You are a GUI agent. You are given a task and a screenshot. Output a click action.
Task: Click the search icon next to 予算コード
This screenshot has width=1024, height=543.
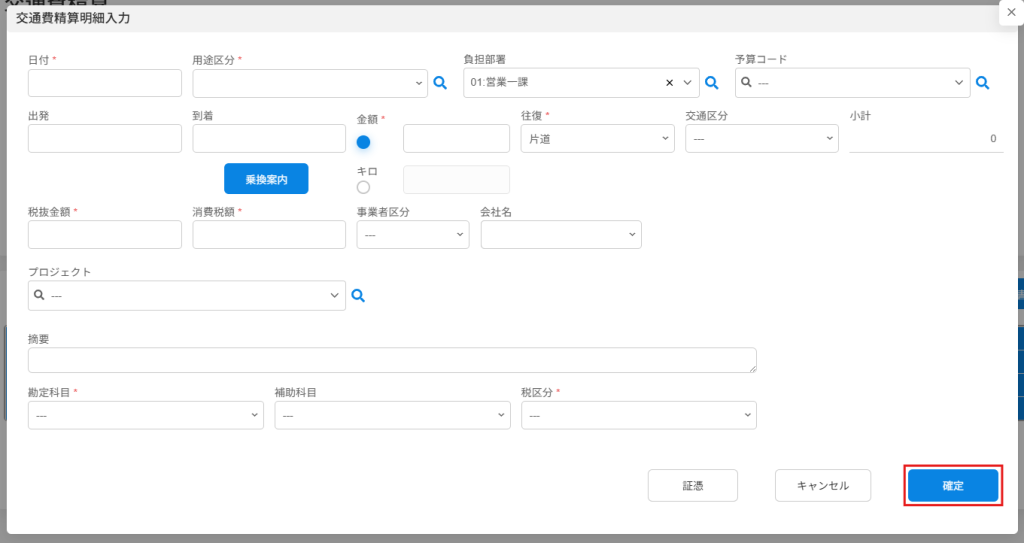[x=983, y=84]
